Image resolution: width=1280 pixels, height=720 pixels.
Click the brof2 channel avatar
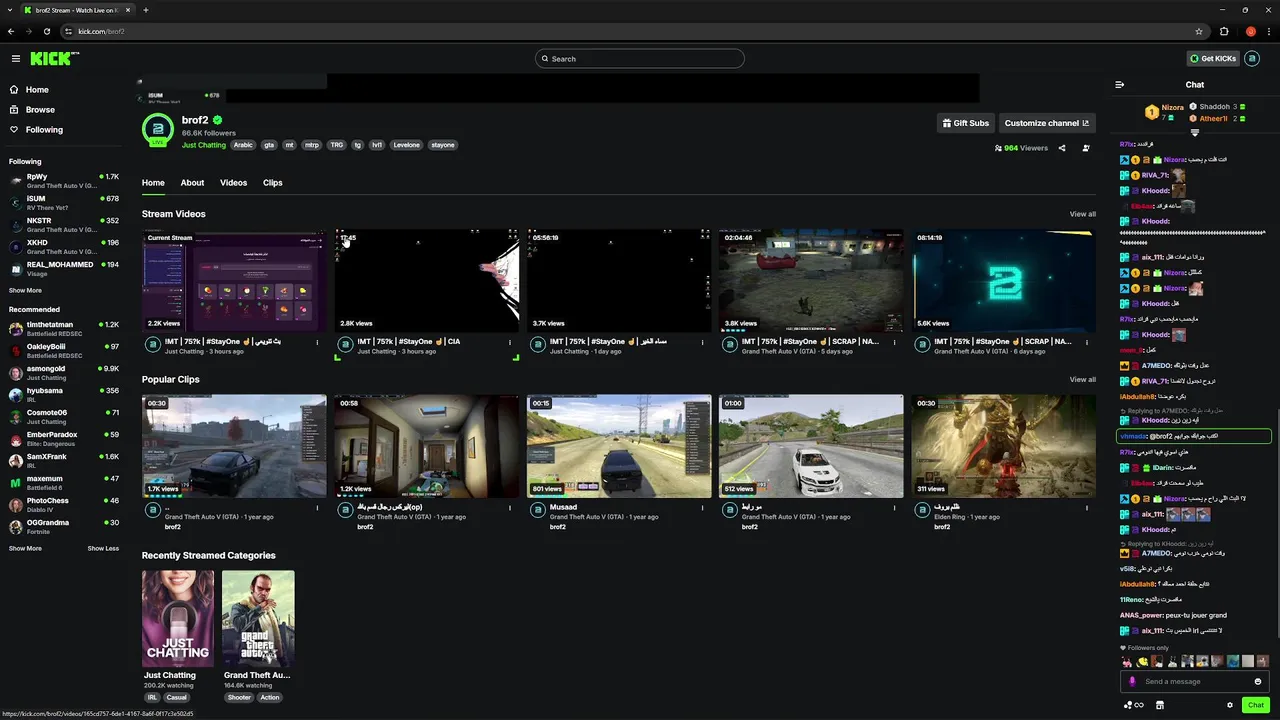pos(157,129)
